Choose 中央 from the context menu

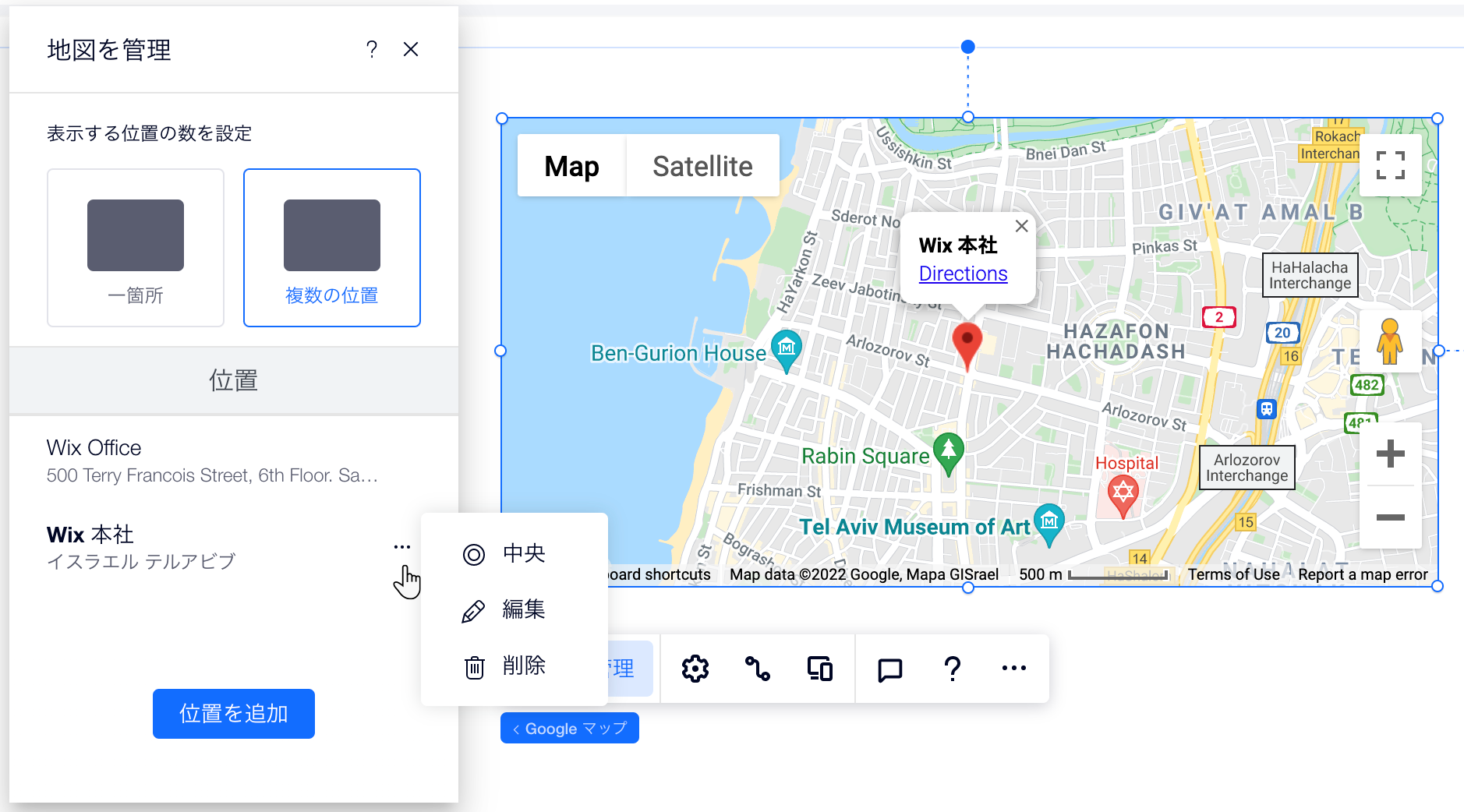tap(515, 553)
